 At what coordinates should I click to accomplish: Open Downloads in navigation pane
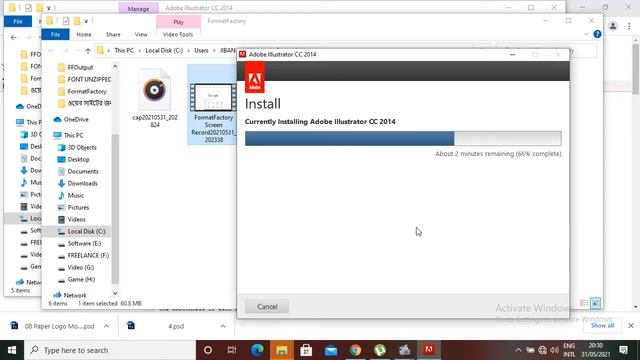(82, 184)
